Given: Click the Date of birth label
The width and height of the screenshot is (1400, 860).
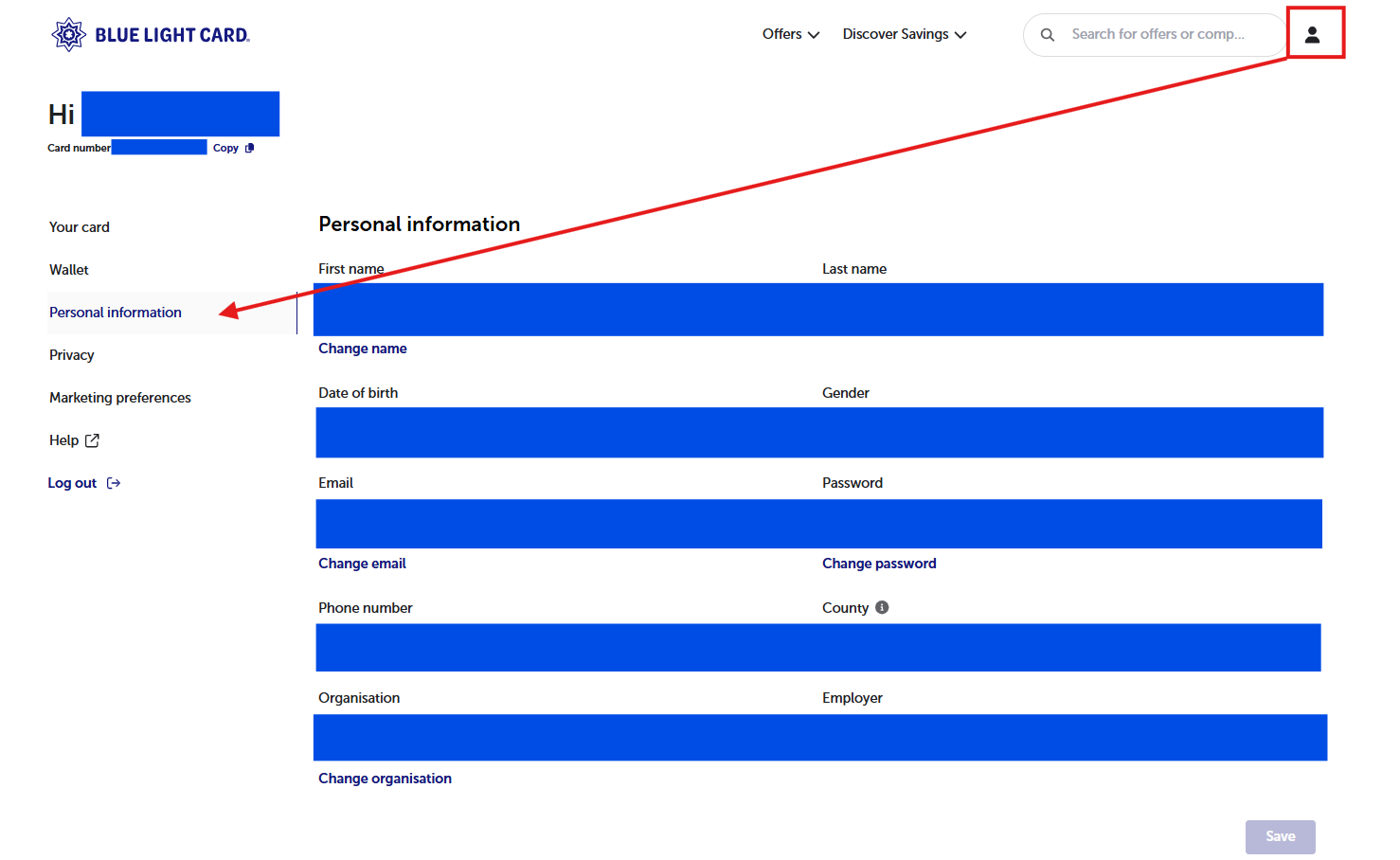Looking at the screenshot, I should [358, 393].
